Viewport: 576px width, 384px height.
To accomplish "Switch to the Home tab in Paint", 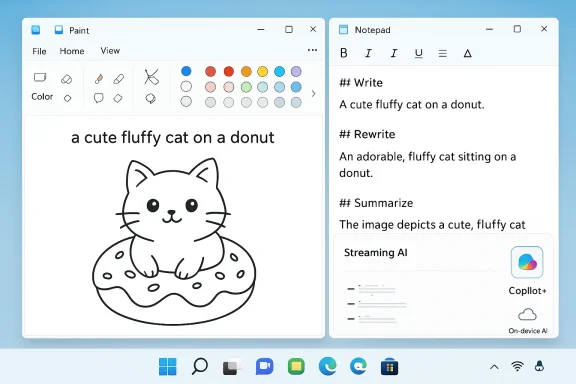I will pyautogui.click(x=72, y=51).
